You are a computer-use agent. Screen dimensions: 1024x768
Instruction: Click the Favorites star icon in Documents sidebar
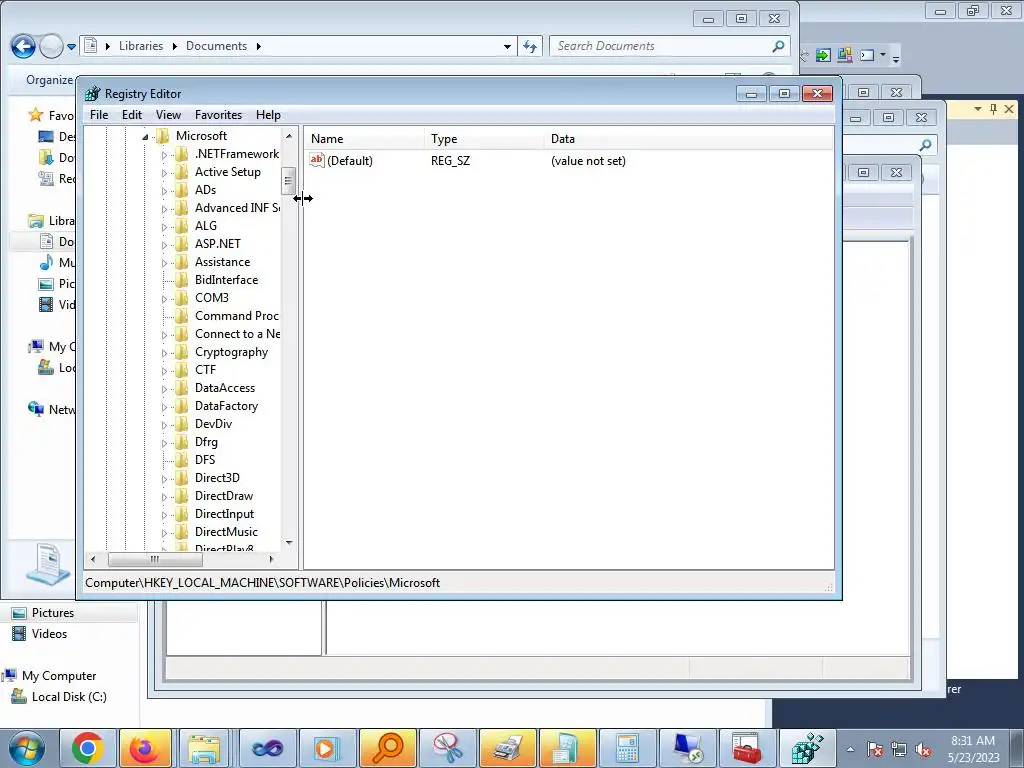[x=35, y=115]
